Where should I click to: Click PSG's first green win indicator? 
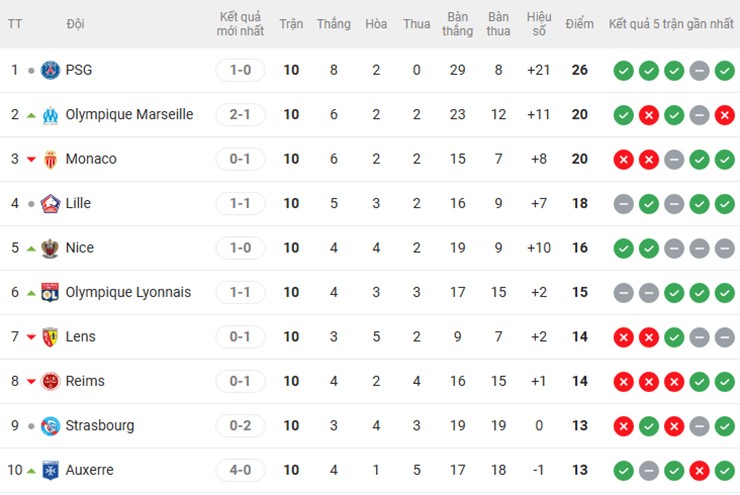coord(623,70)
